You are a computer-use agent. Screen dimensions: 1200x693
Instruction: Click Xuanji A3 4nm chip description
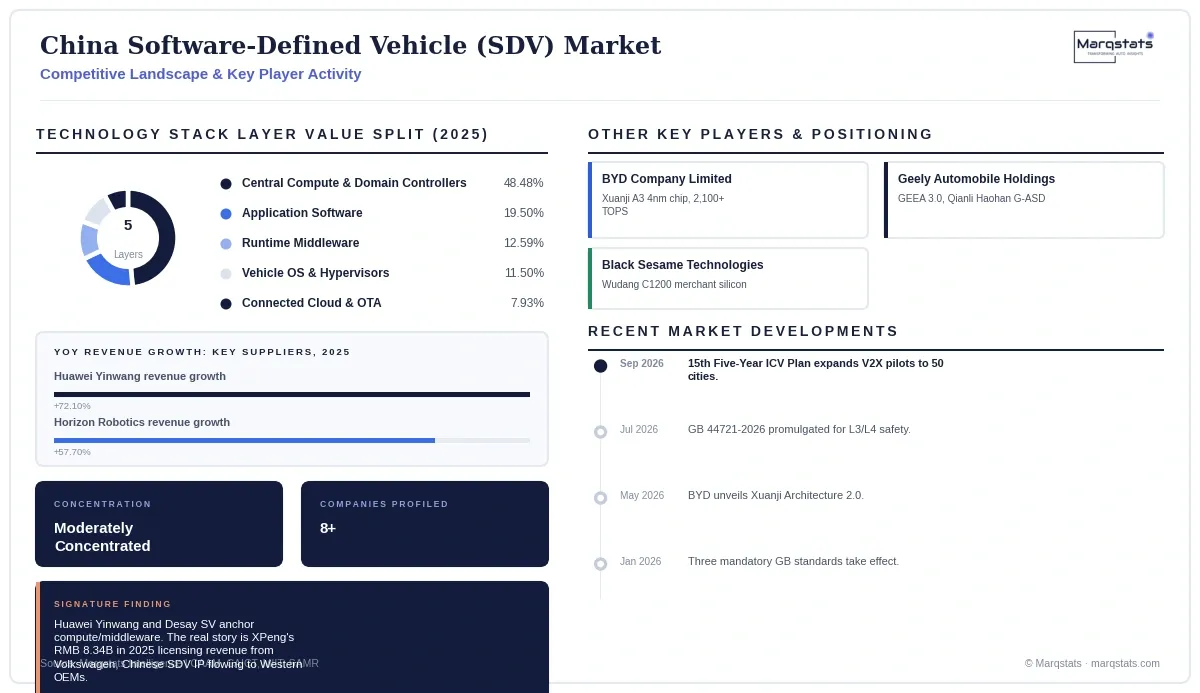(x=663, y=205)
